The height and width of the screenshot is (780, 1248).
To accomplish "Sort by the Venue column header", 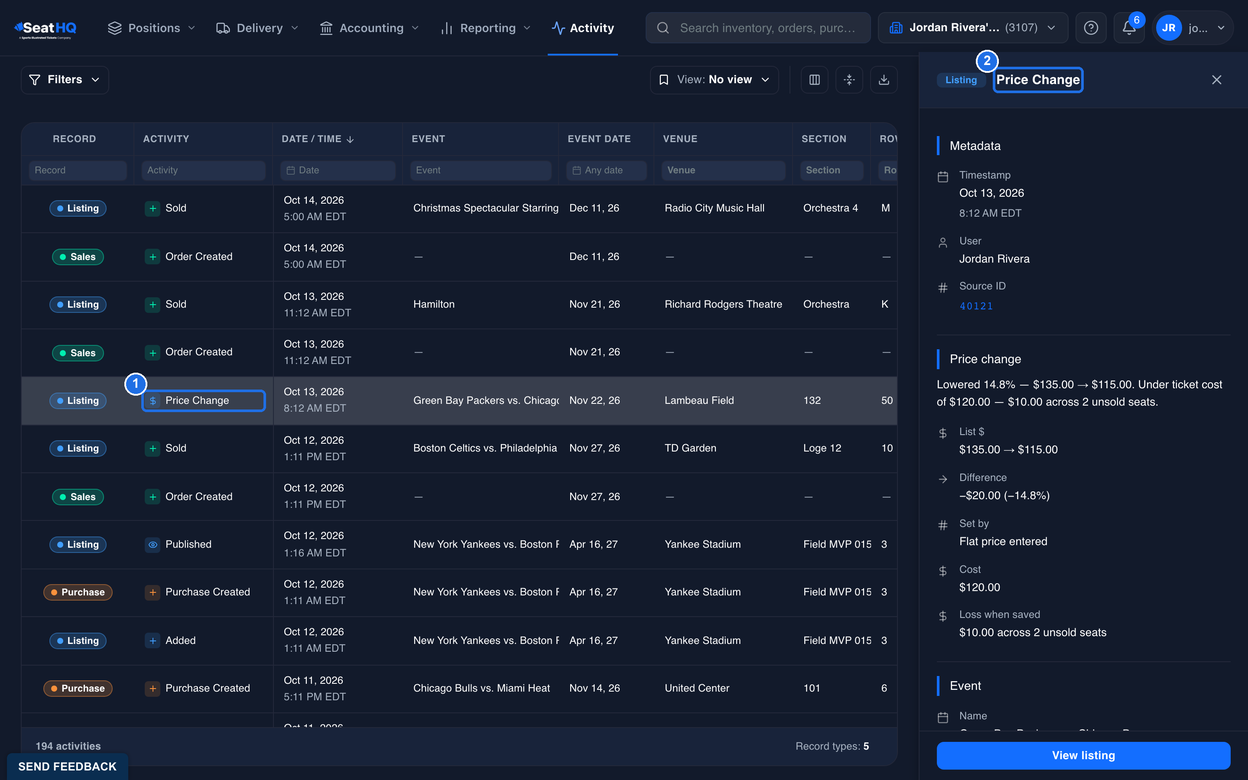I will tap(680, 139).
